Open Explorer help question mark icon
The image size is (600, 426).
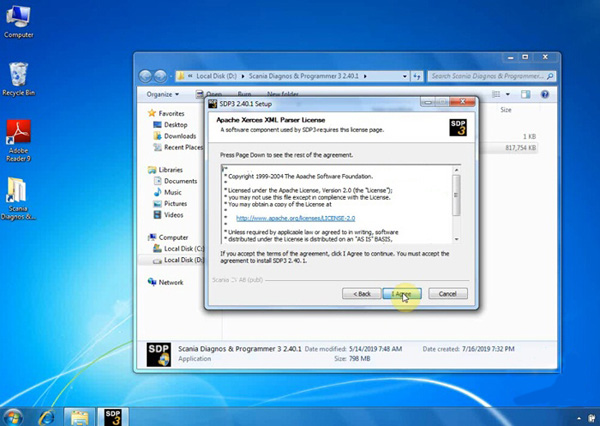pos(545,94)
